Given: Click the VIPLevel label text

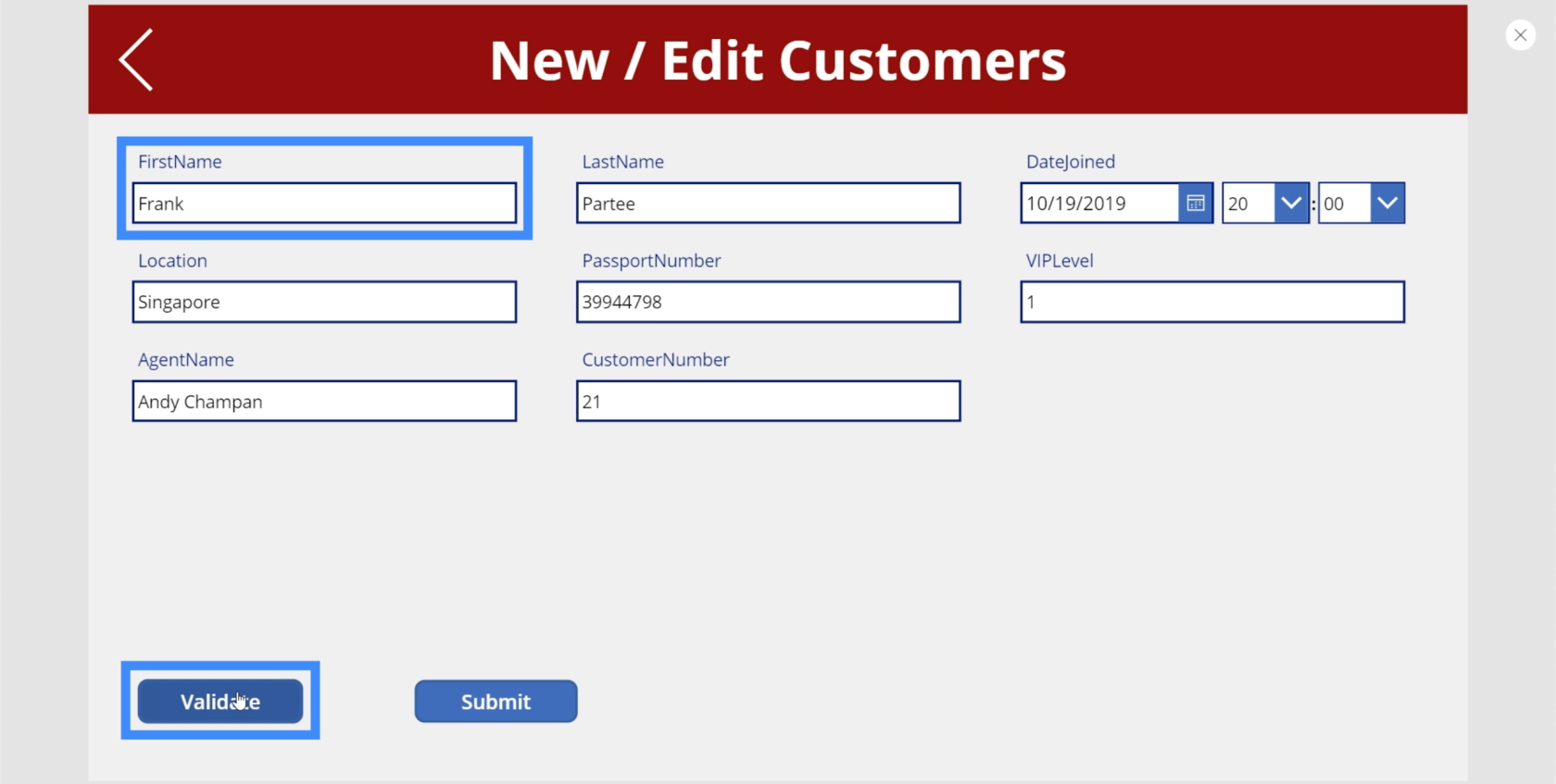Looking at the screenshot, I should 1060,261.
